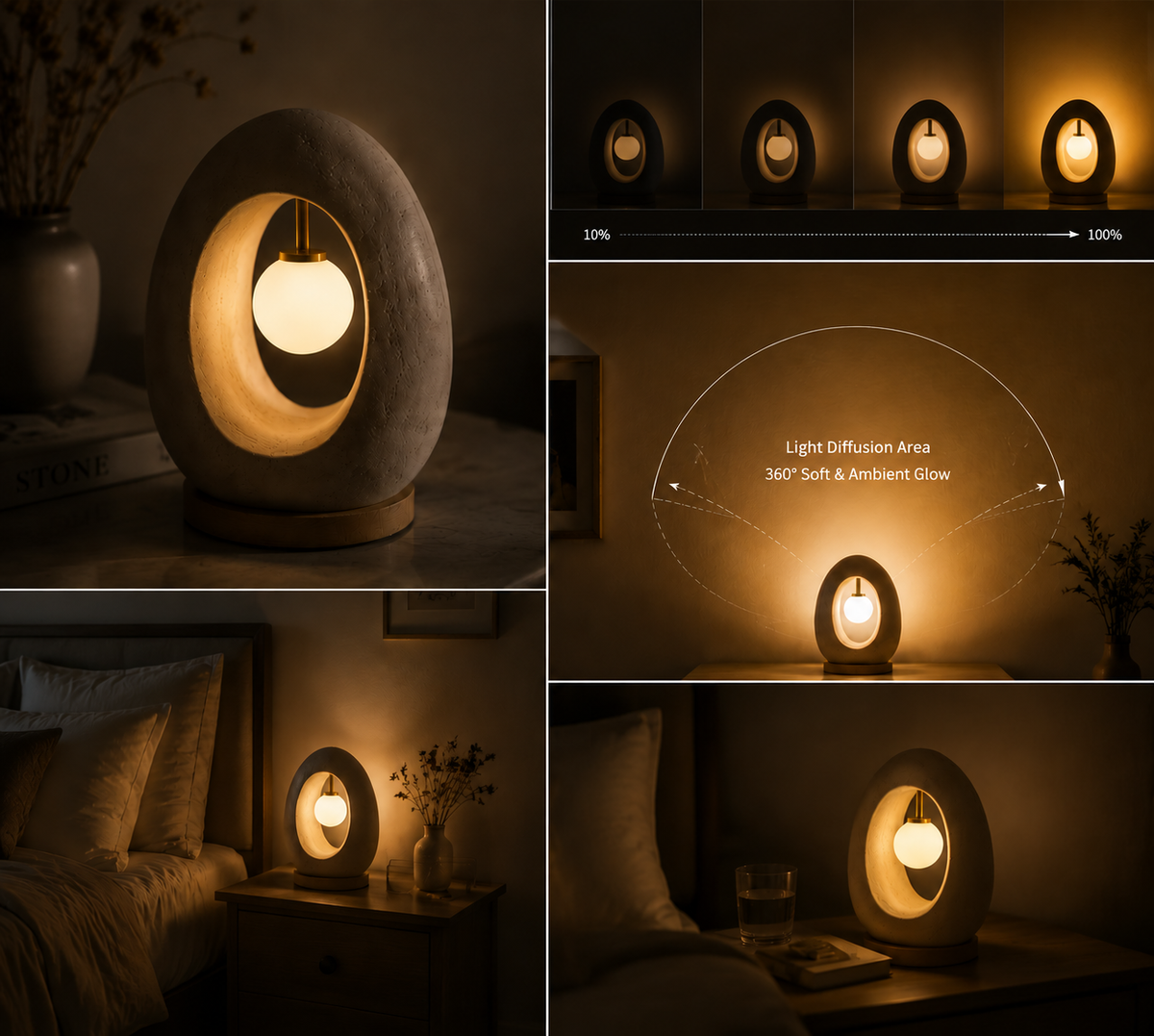This screenshot has height=1036, width=1154.
Task: Open the large close-up lamp photo with the book
Action: 273,293
